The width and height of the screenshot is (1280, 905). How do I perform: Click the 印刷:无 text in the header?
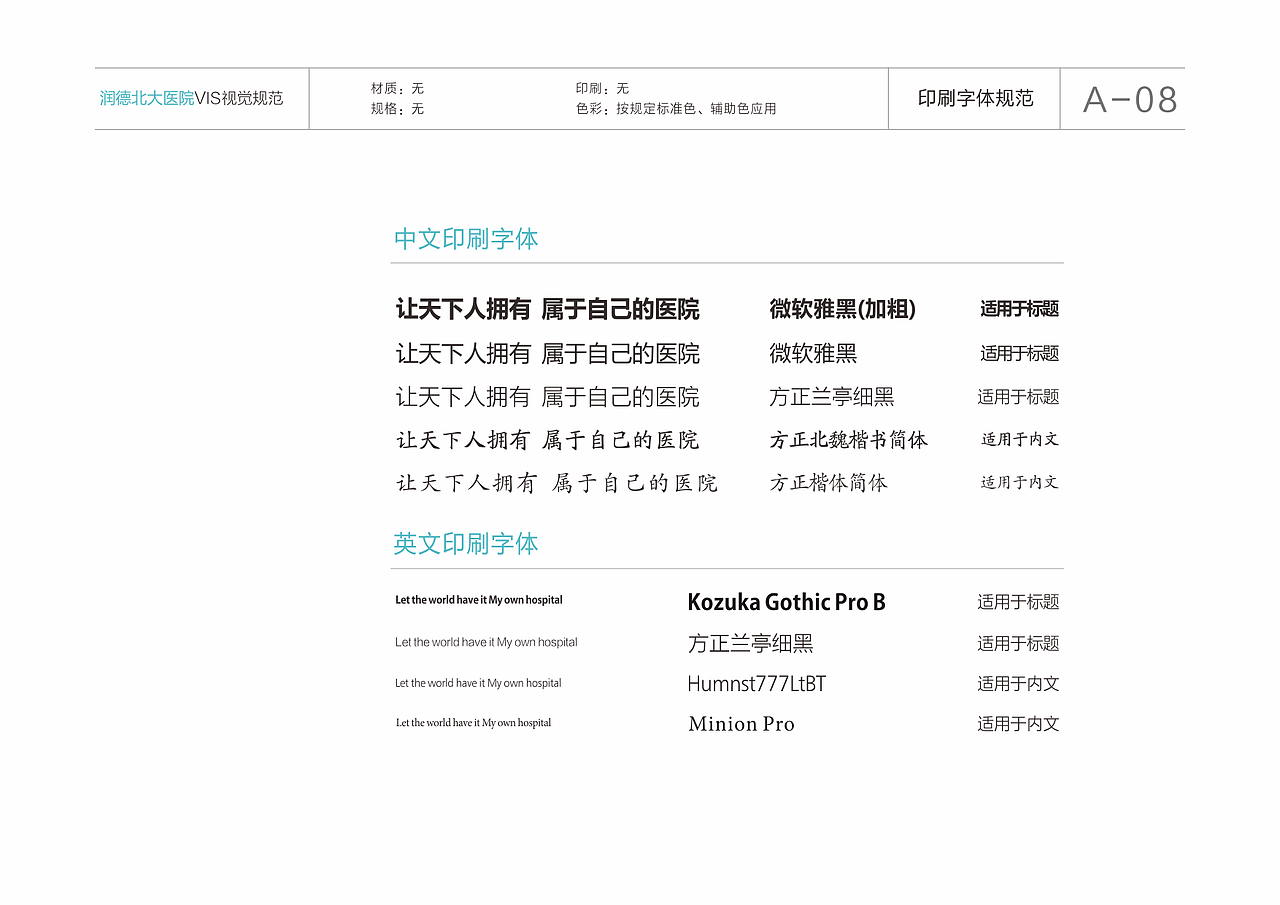pos(602,88)
